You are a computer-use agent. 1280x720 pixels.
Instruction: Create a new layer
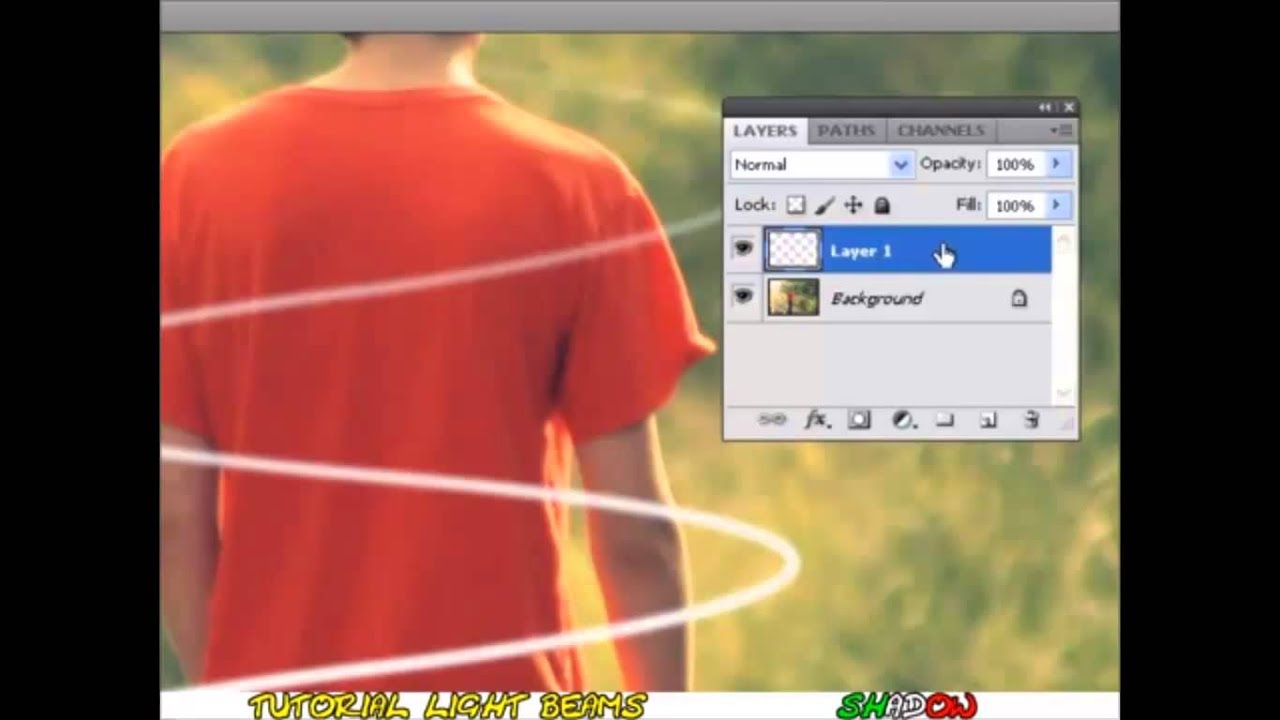click(988, 420)
